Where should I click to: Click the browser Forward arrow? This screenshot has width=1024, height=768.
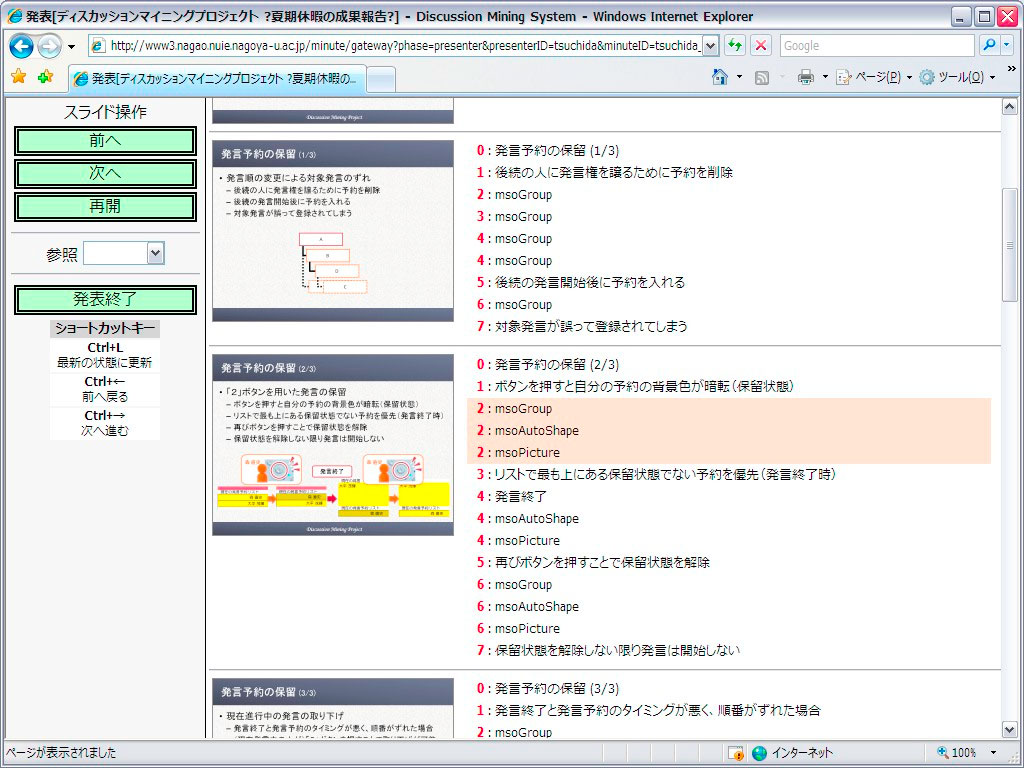click(x=49, y=46)
